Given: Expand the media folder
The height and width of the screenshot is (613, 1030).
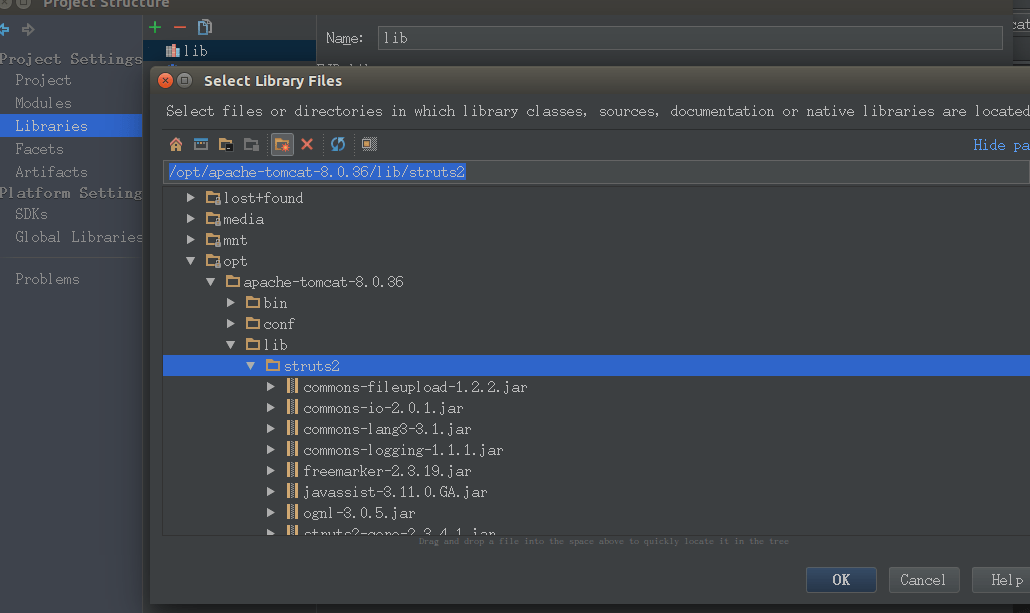Looking at the screenshot, I should 190,219.
